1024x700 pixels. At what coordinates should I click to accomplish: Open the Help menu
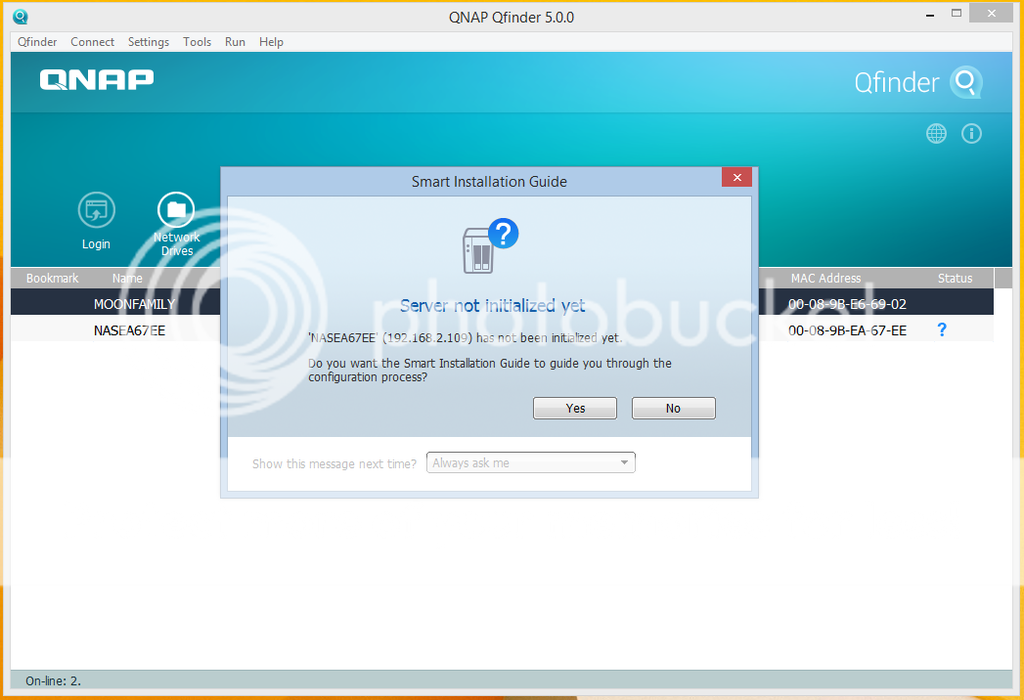[271, 42]
